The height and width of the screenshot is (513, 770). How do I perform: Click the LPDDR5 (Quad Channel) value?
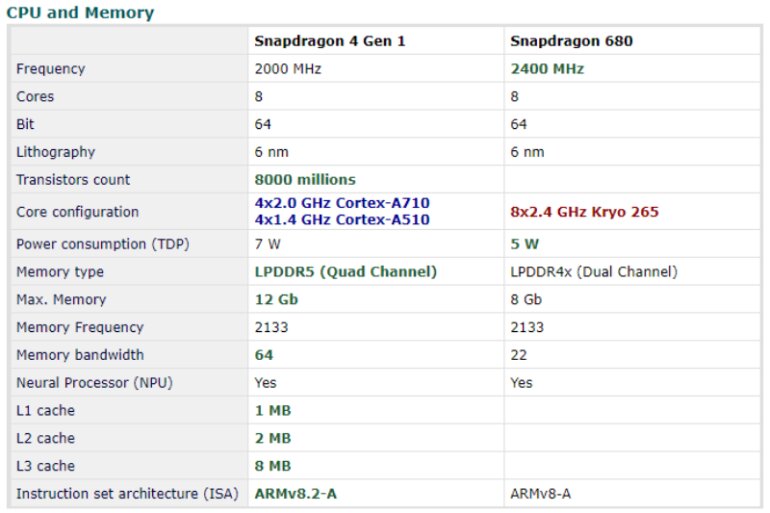pyautogui.click(x=346, y=272)
